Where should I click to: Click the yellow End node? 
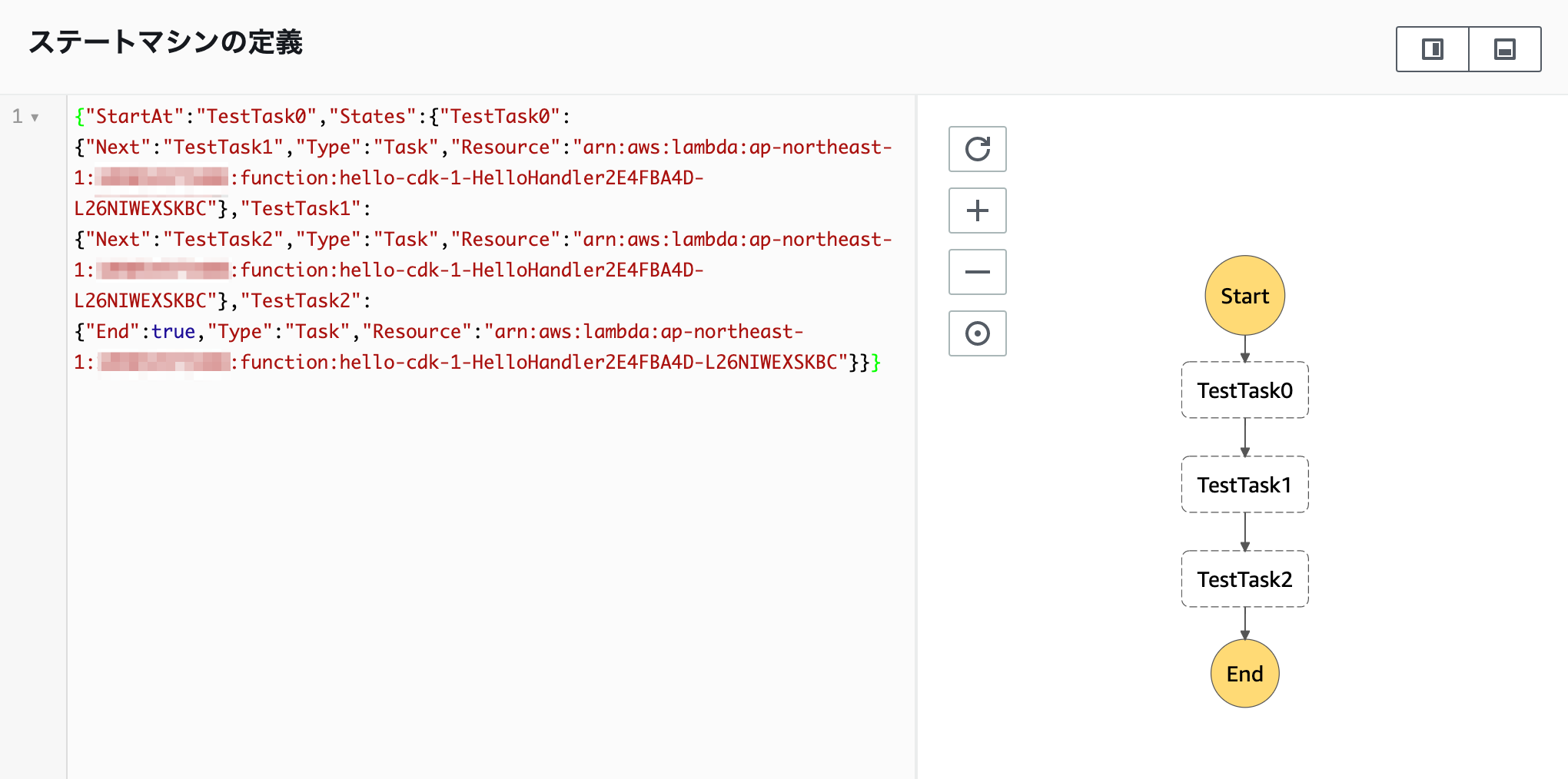(x=1244, y=674)
